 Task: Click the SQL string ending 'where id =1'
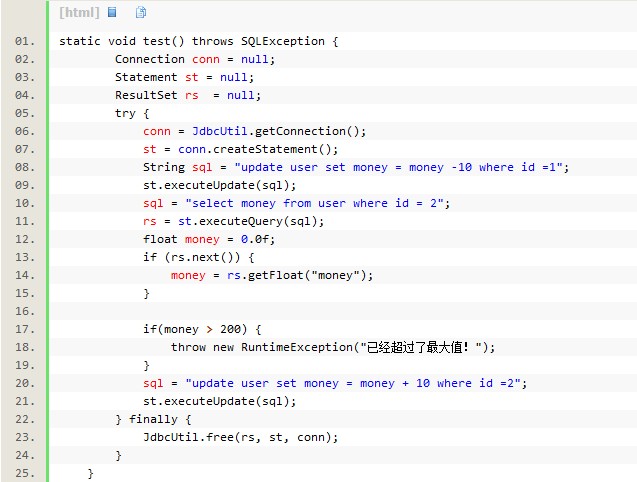(399, 167)
